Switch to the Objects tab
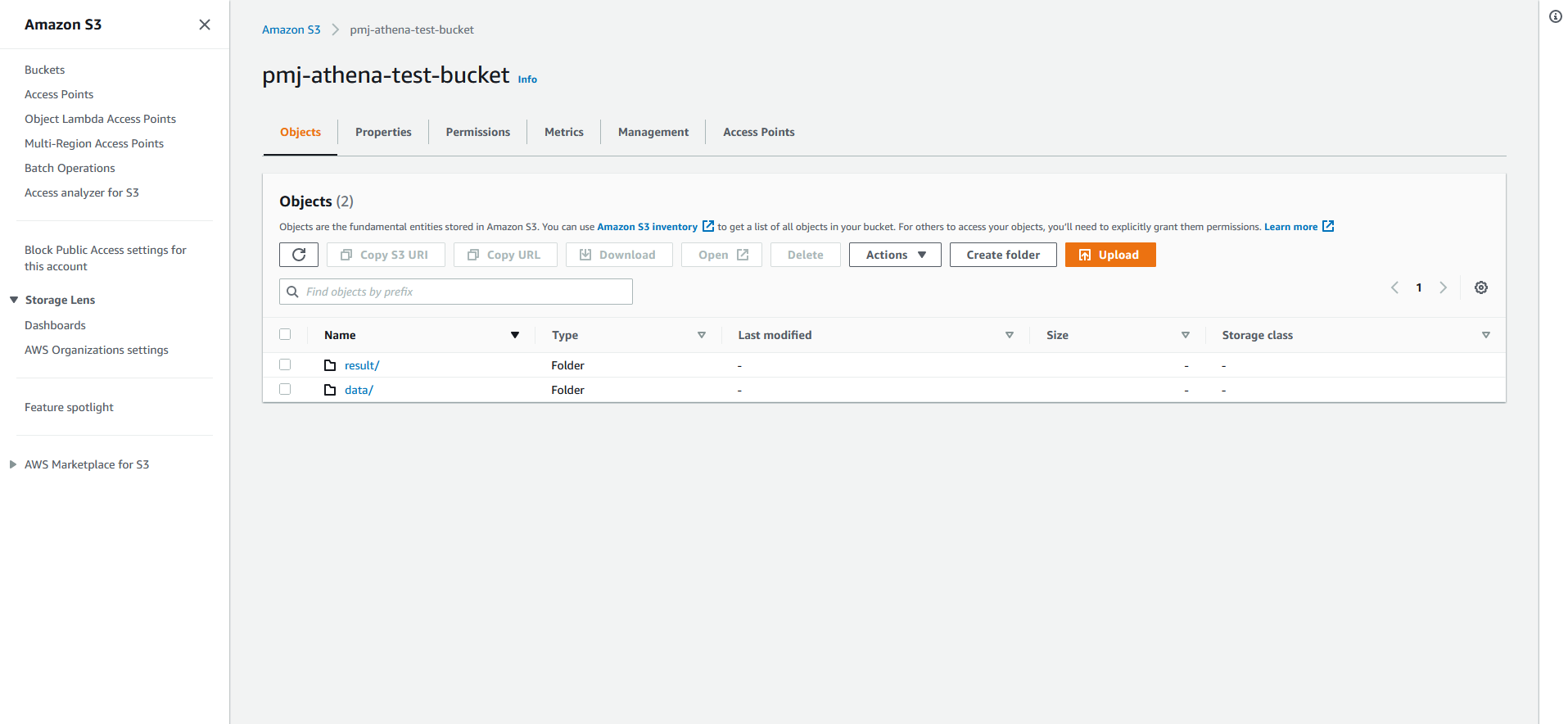1568x724 pixels. point(300,132)
